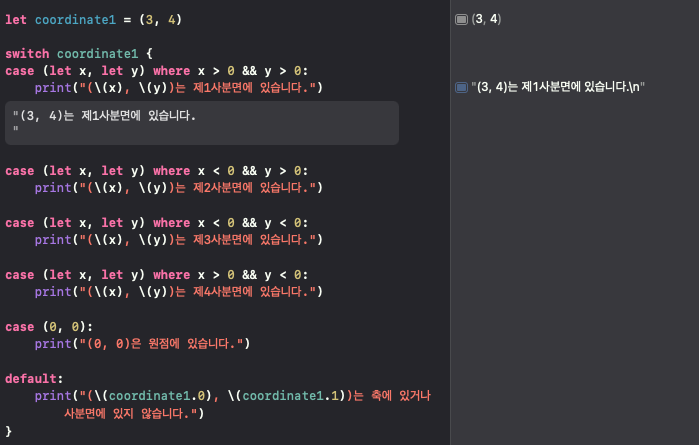Click the print line containing 제3사분면에
The image size is (699, 445).
point(179,239)
